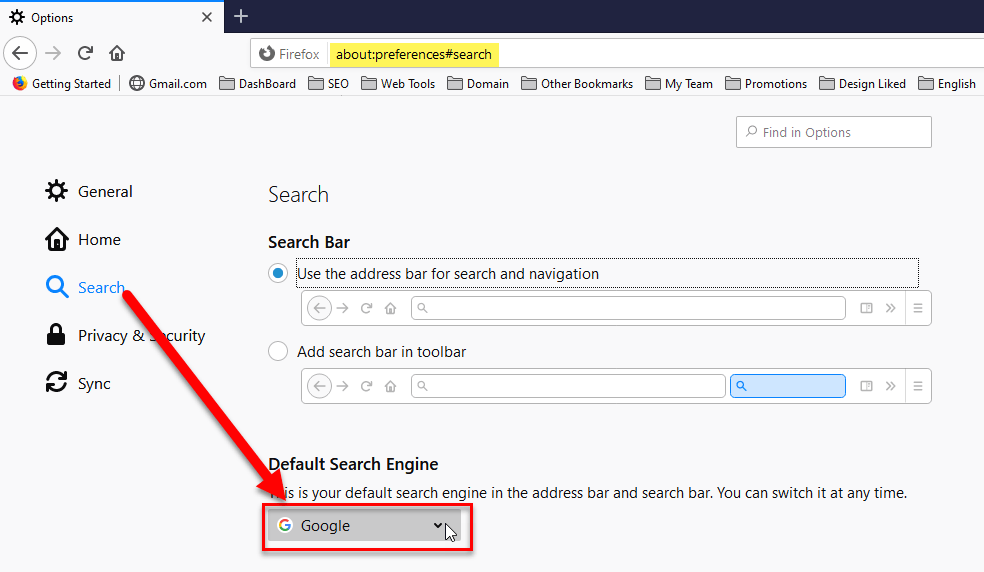
Task: Expand the Web Tools bookmarks folder
Action: pos(398,84)
